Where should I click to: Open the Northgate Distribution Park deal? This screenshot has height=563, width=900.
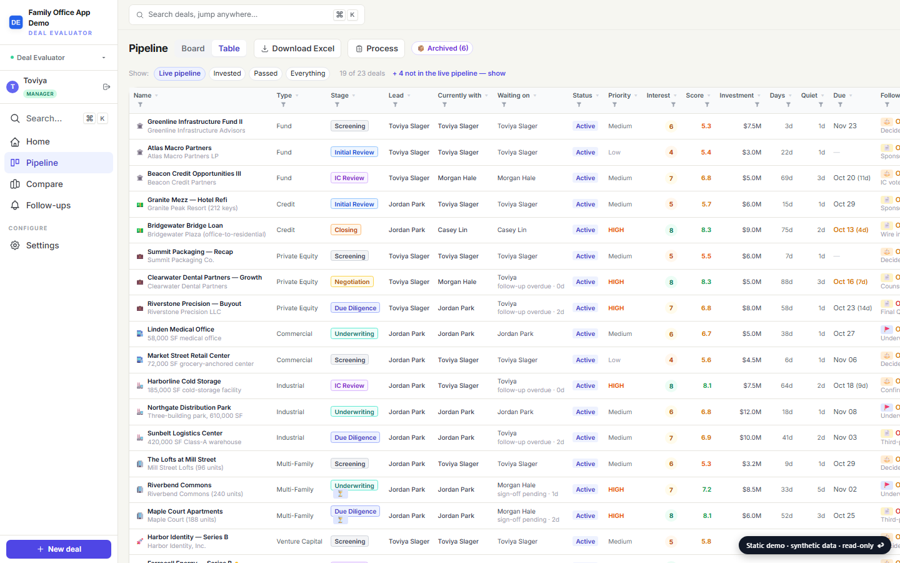click(x=189, y=407)
